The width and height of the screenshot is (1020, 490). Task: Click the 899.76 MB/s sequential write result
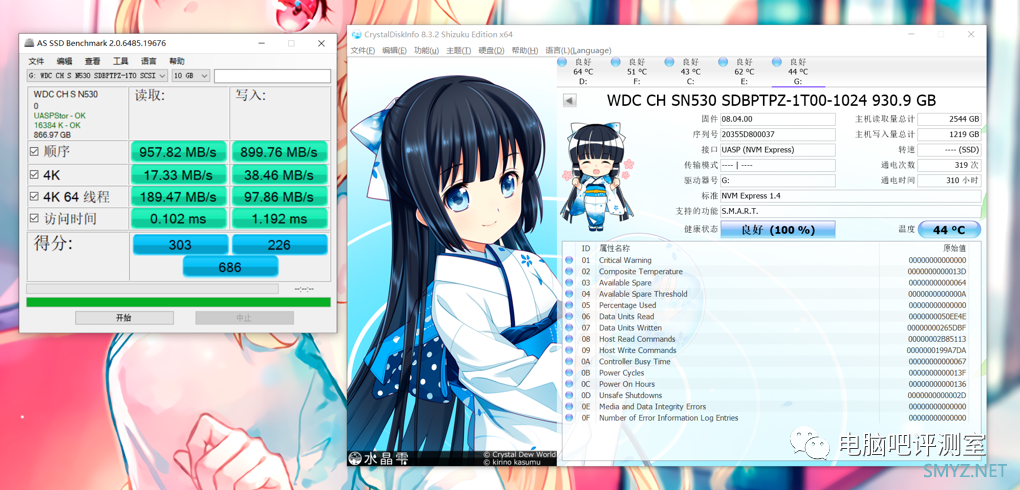[280, 152]
